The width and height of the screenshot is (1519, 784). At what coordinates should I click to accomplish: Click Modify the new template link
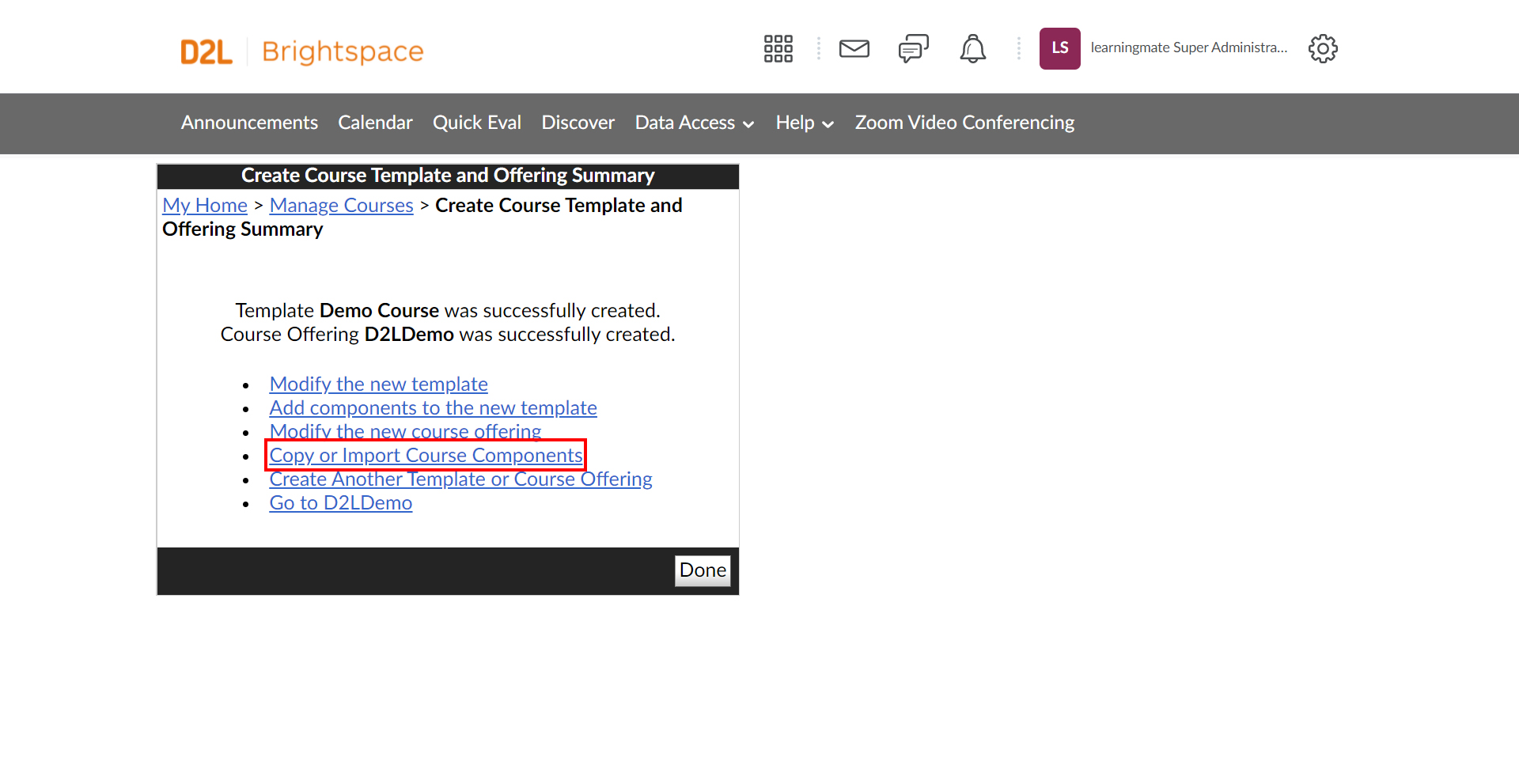pos(378,384)
